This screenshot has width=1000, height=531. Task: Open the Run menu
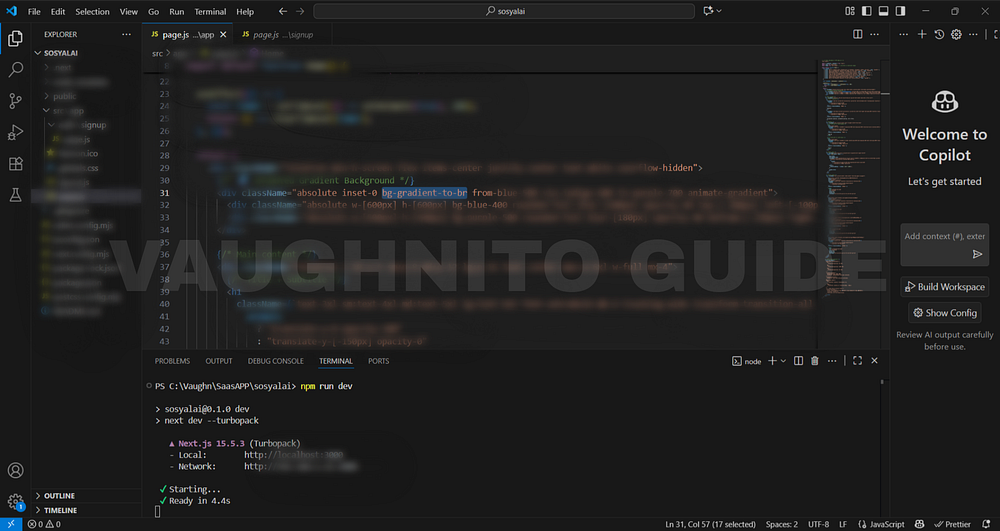coord(177,11)
